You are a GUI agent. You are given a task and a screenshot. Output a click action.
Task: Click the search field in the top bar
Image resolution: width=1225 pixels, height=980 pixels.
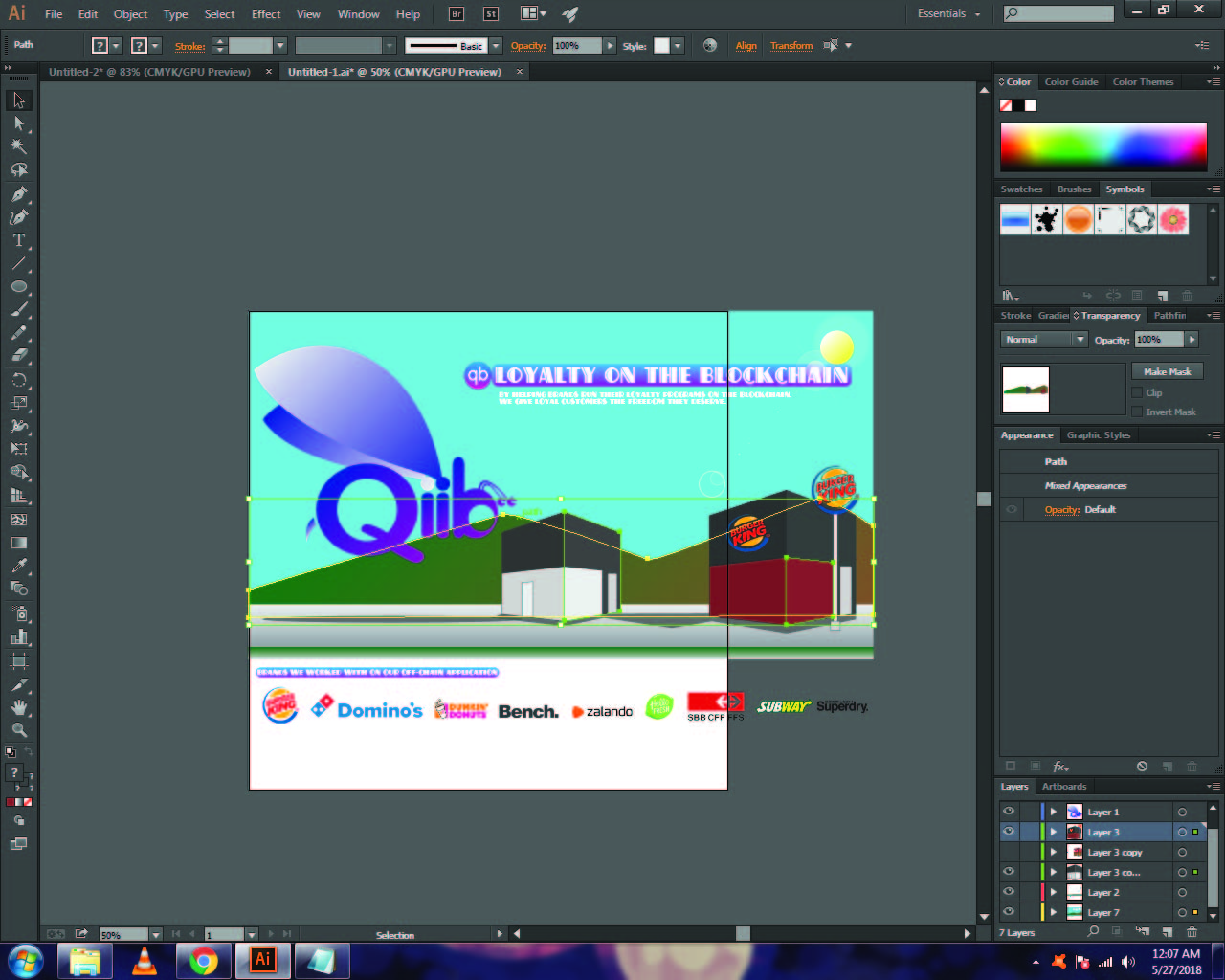1058,13
